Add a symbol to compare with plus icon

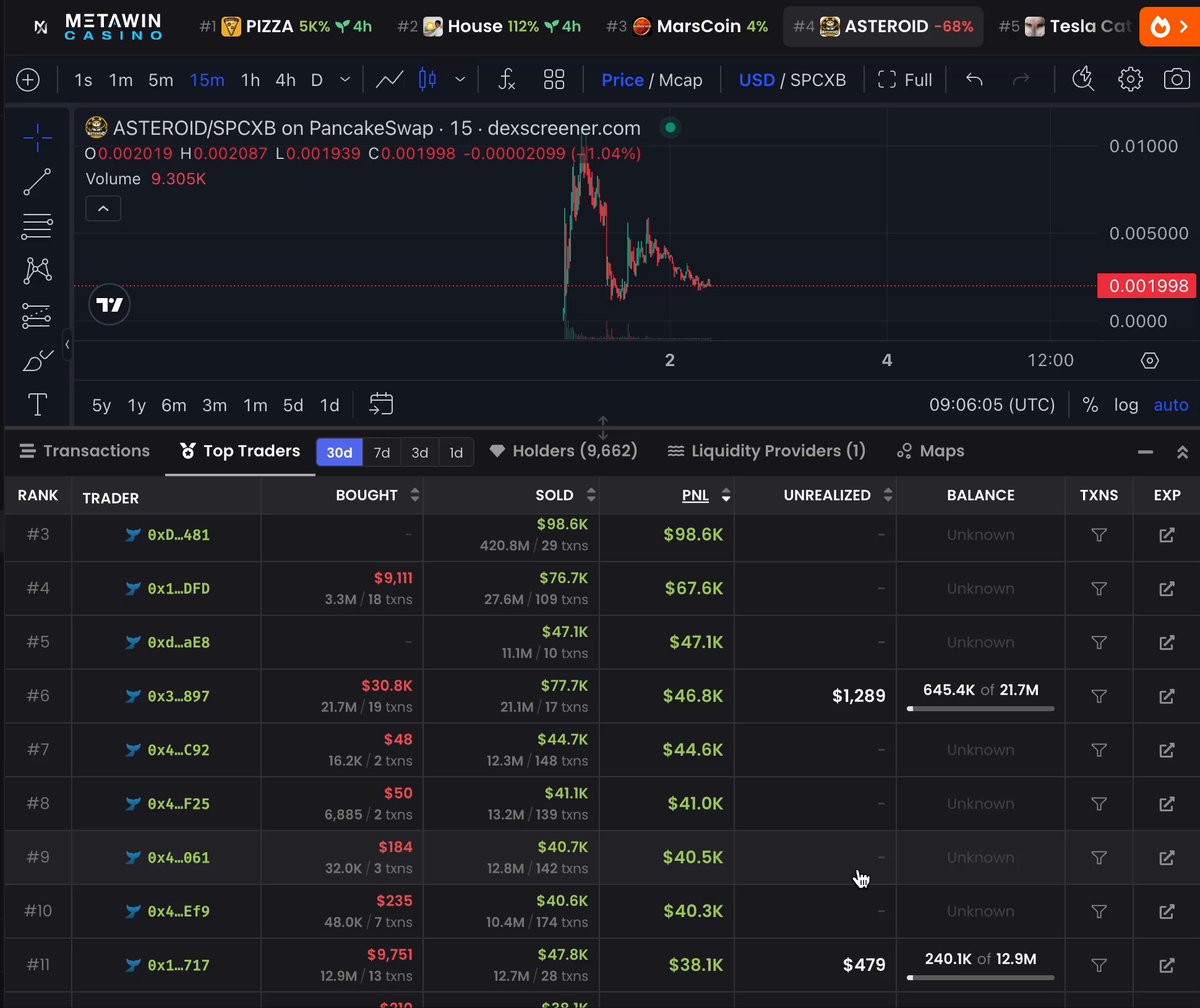[x=28, y=80]
